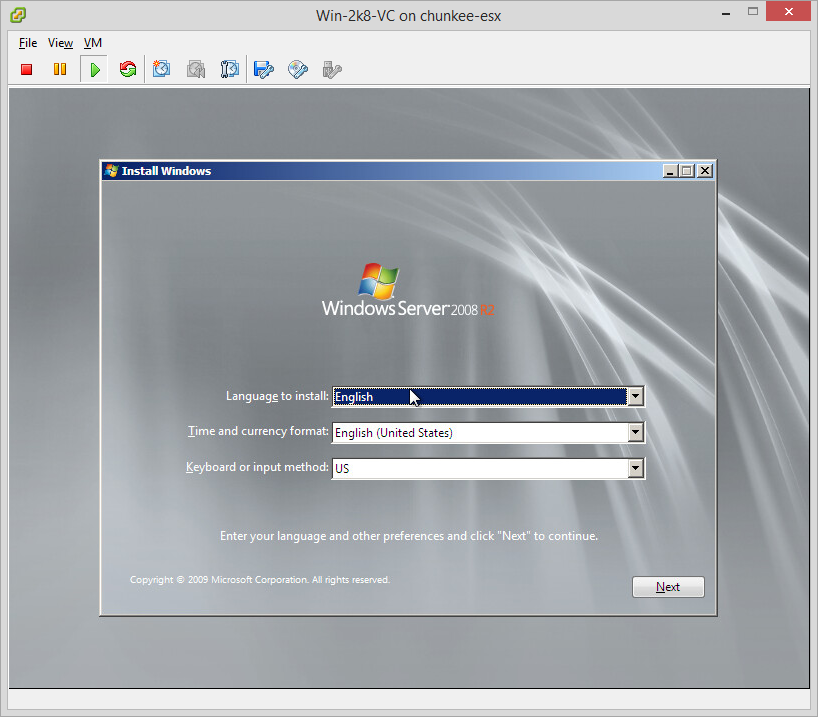Click the vSphere icon in title bar
Image resolution: width=818 pixels, height=717 pixels.
18,16
